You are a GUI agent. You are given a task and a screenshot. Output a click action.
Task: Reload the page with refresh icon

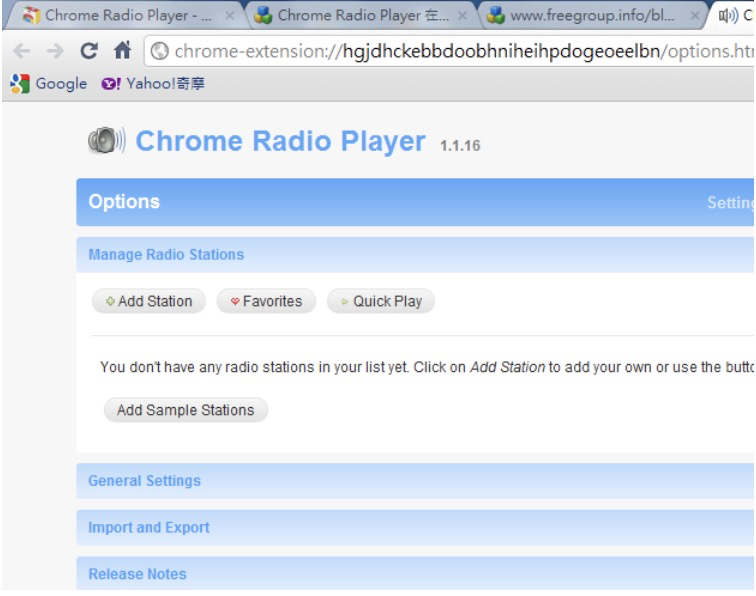[89, 51]
